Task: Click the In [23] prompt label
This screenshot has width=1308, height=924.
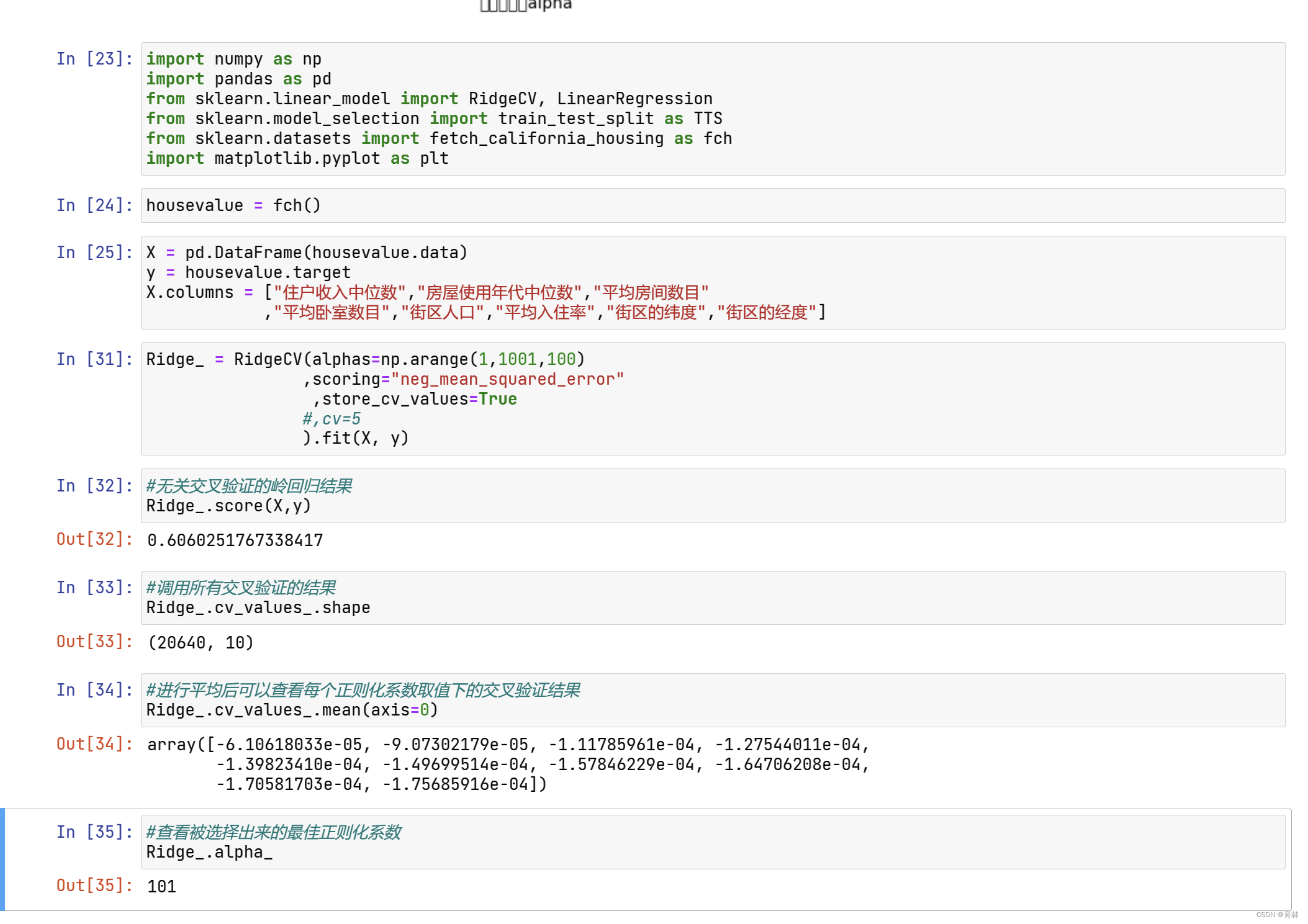Action: tap(94, 59)
